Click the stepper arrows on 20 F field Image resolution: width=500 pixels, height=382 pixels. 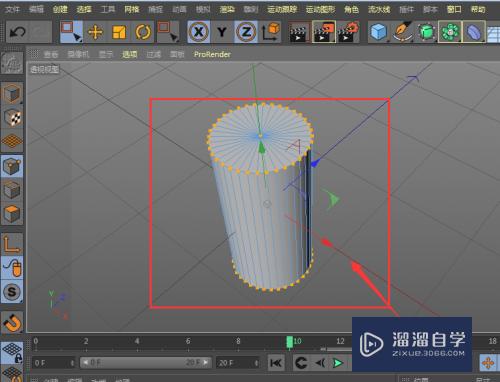[x=256, y=363]
